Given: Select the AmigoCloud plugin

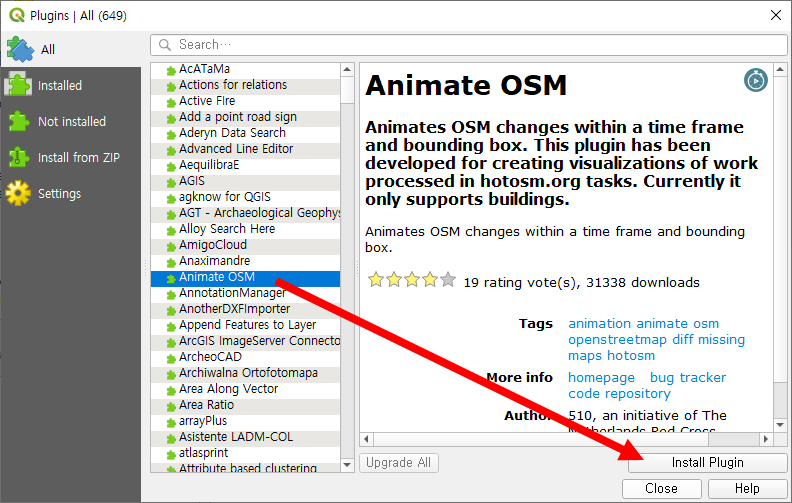Looking at the screenshot, I should pos(245,245).
